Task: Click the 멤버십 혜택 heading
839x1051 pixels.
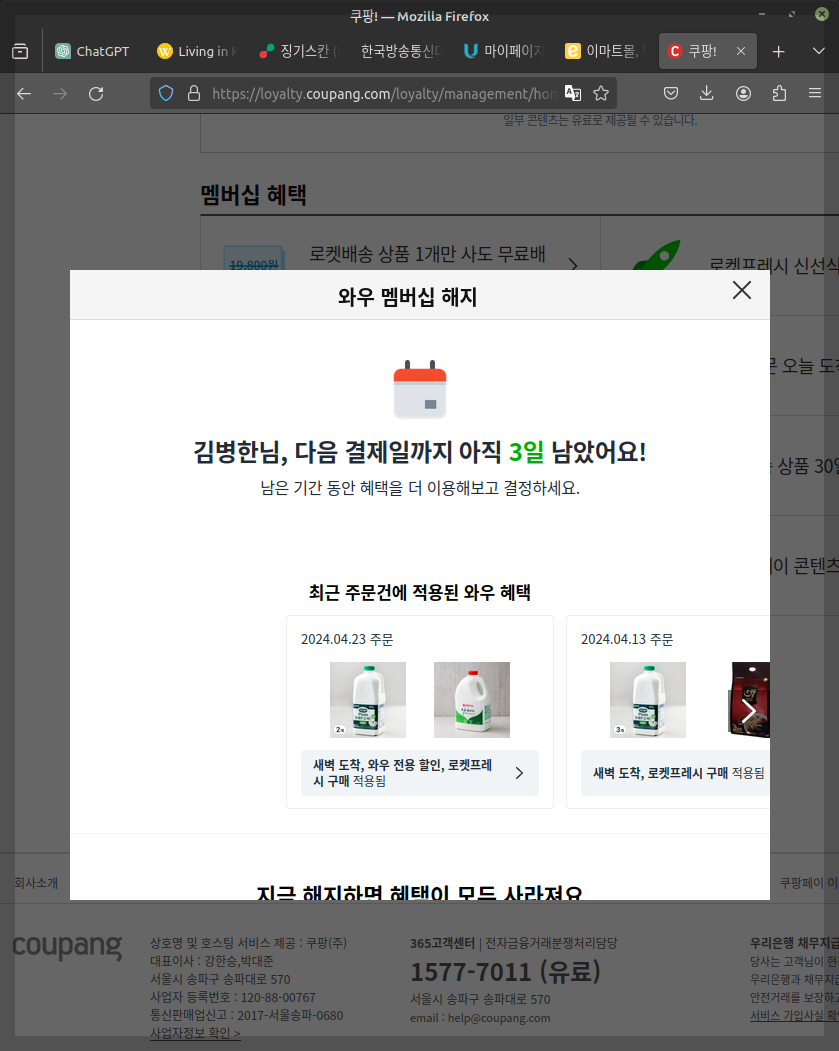Action: coord(253,195)
